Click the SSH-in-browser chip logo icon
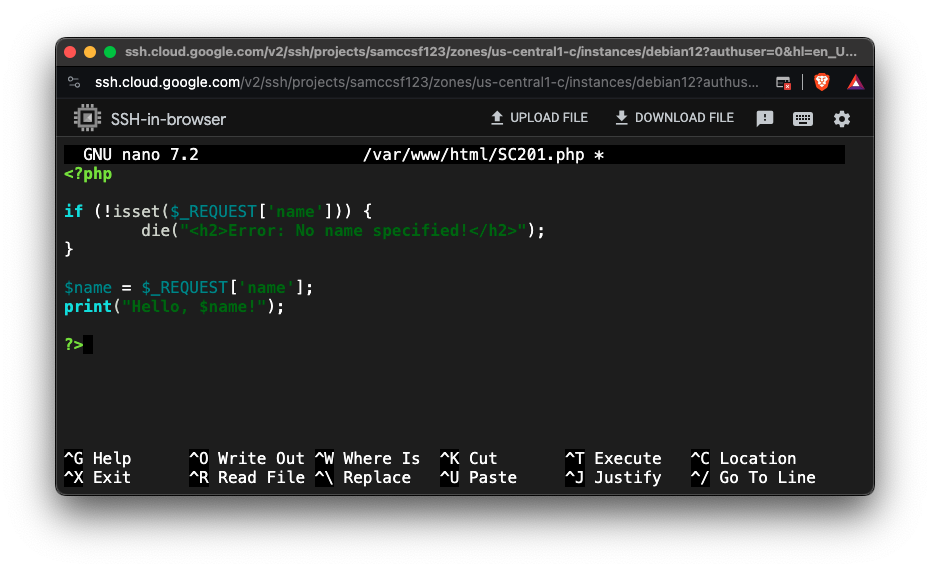Viewport: 930px width, 569px height. tap(88, 119)
